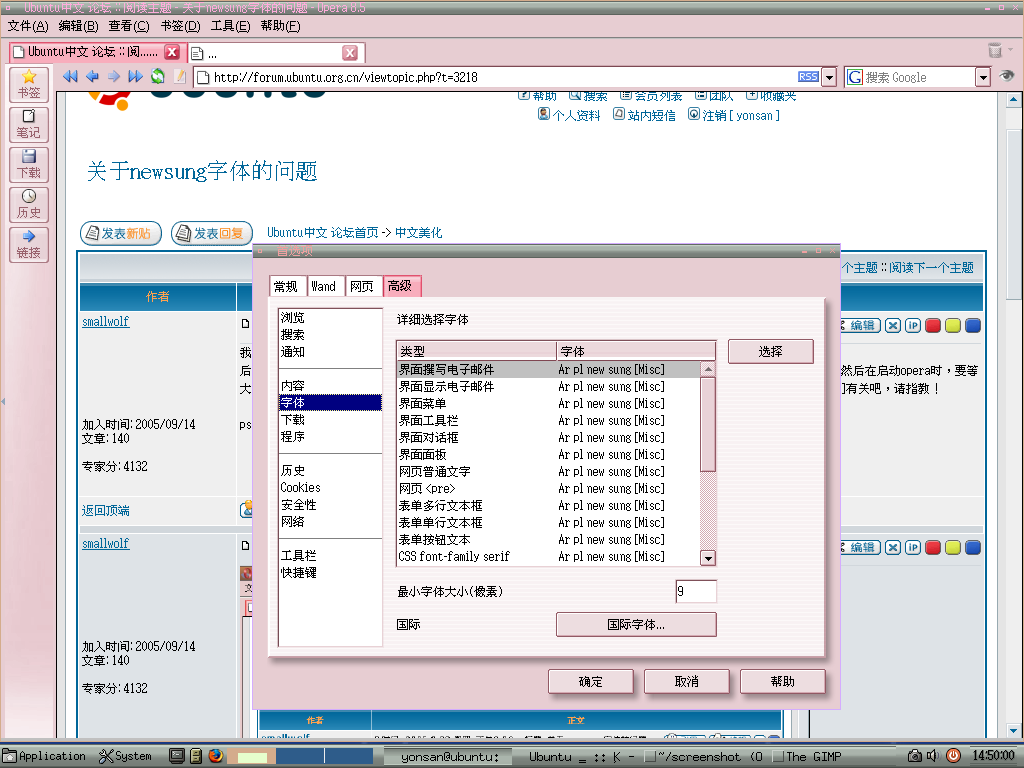Open the 查看(C) menu

[129, 26]
